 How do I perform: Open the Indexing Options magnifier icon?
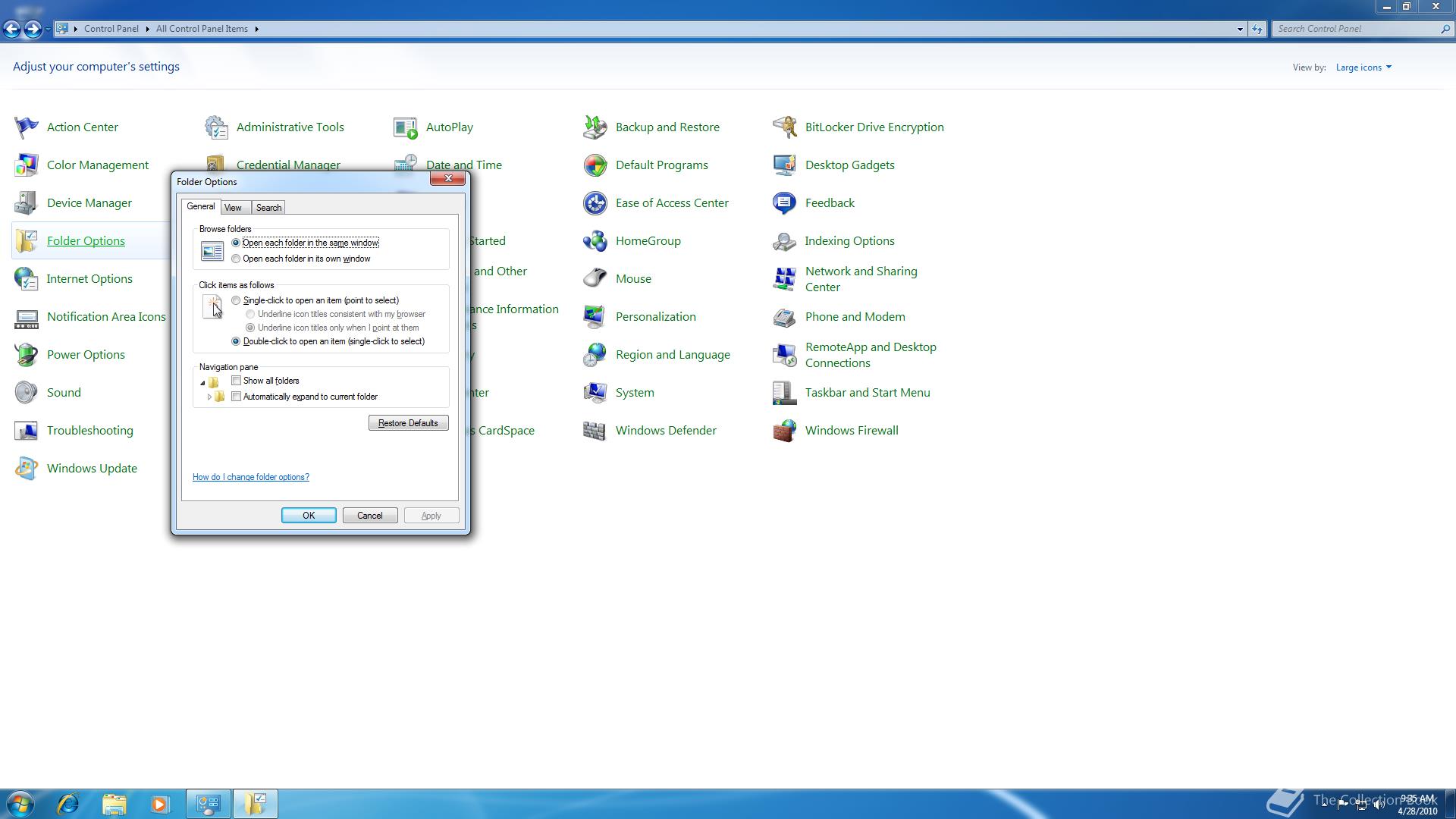(785, 240)
